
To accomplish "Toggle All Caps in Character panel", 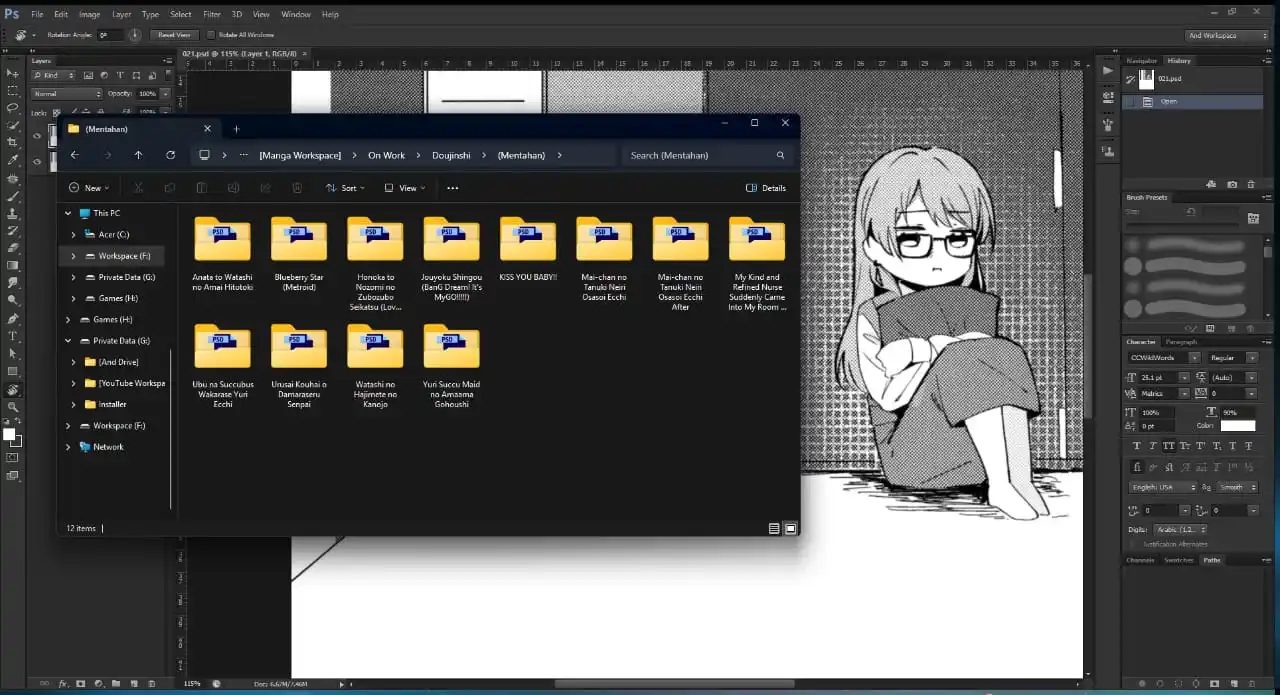I will pos(1169,446).
